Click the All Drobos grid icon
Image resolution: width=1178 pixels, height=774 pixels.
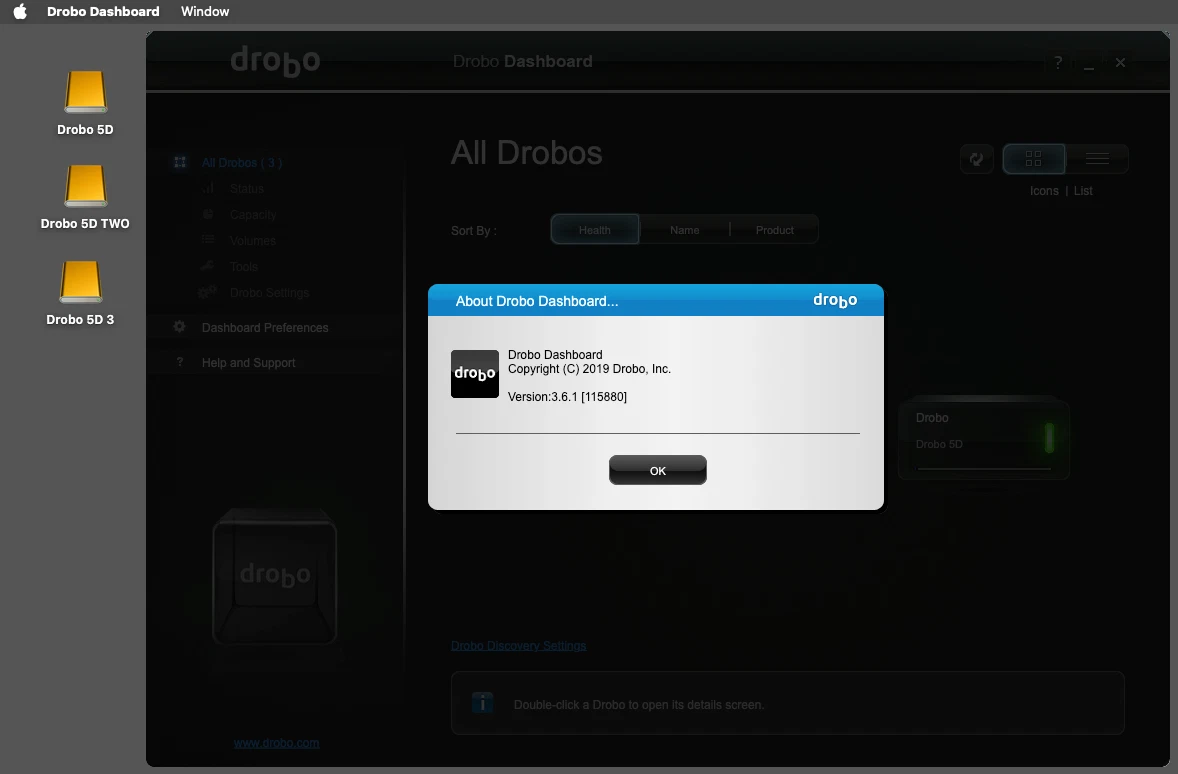click(x=180, y=162)
